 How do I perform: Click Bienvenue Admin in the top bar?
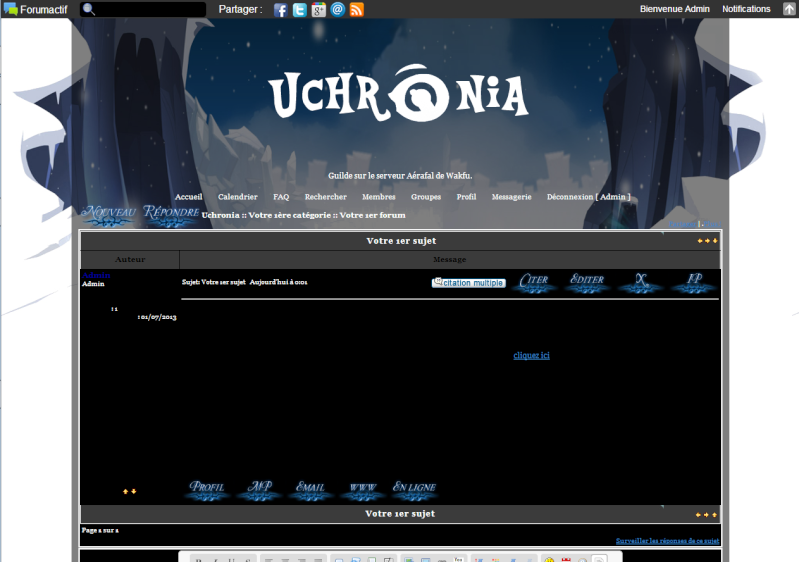(675, 9)
